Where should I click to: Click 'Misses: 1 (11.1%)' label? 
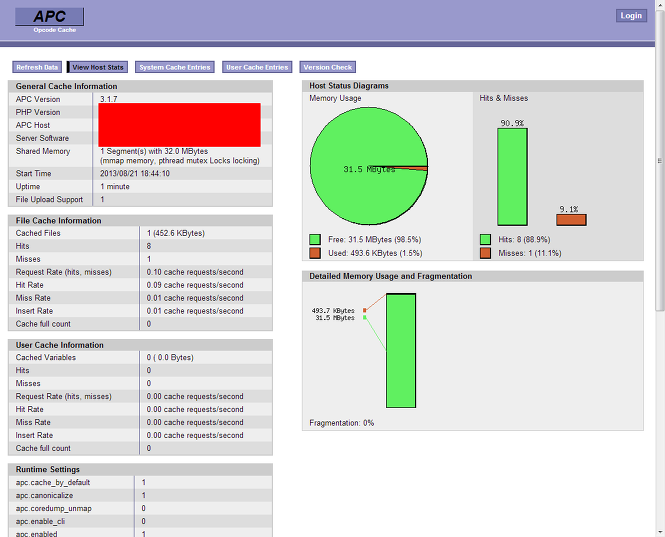[530, 253]
